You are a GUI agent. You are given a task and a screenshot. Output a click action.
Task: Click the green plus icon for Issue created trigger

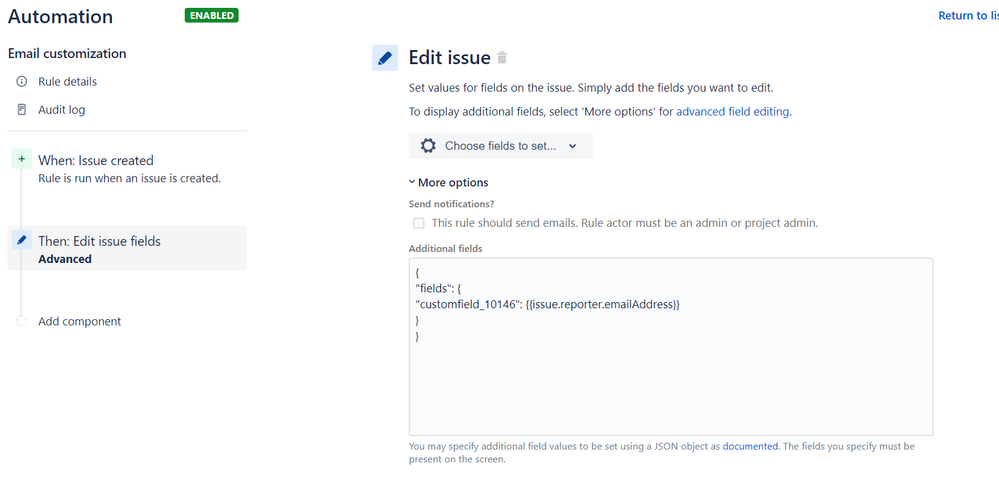coord(21,159)
